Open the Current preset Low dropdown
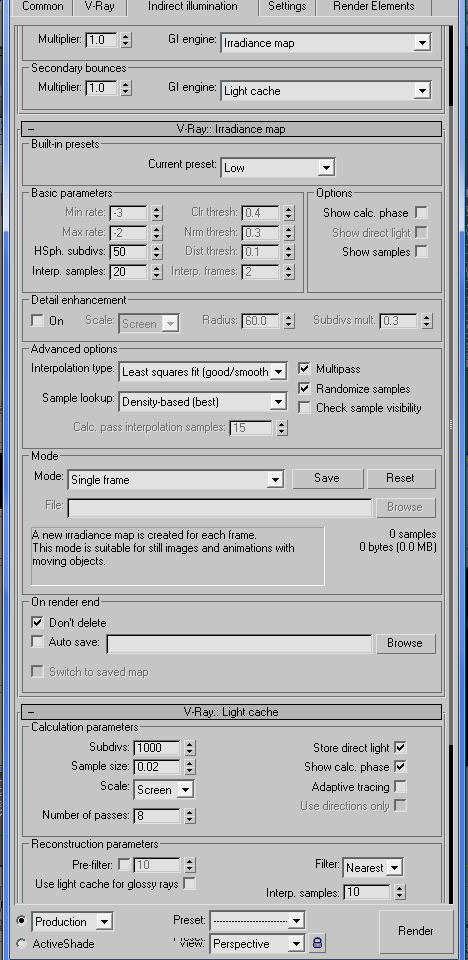Image resolution: width=468 pixels, height=960 pixels. point(277,167)
